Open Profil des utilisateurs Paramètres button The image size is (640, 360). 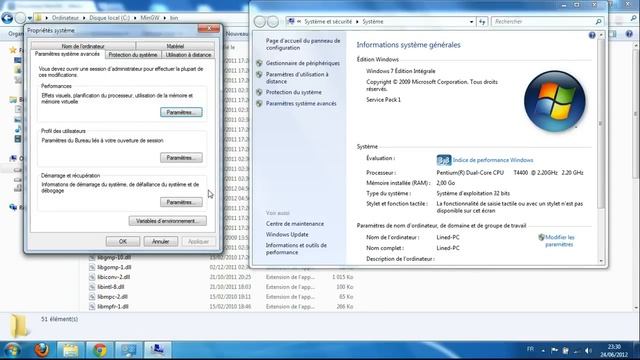coord(181,158)
